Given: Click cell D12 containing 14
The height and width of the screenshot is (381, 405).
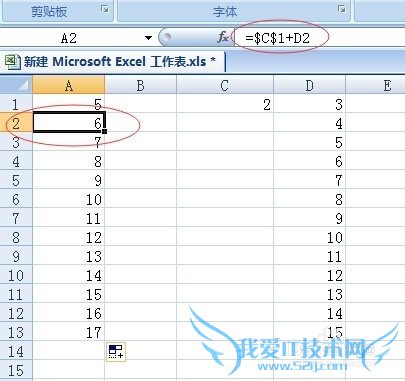Looking at the screenshot, I should [309, 312].
